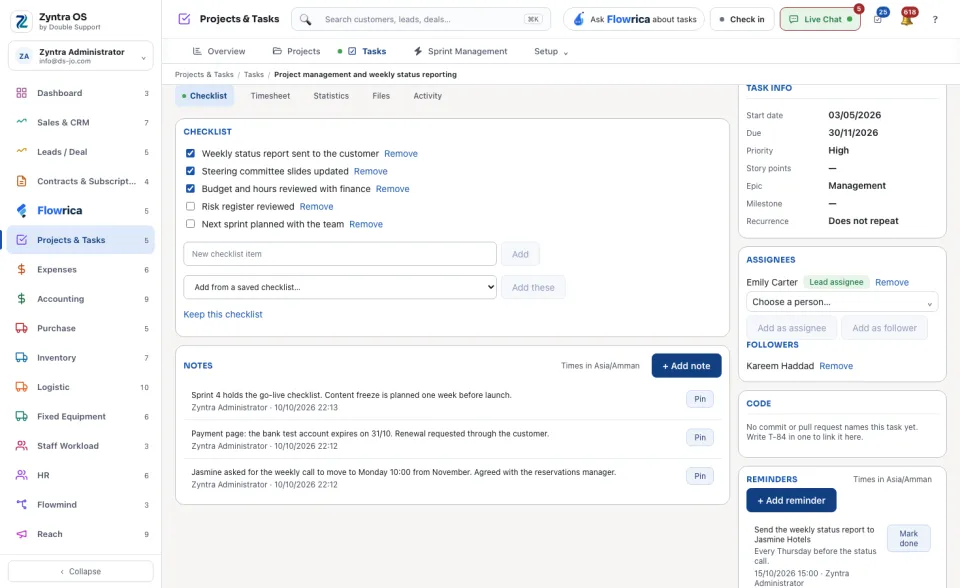Open the Choose a person dropdown
This screenshot has width=960, height=588.
tap(842, 302)
